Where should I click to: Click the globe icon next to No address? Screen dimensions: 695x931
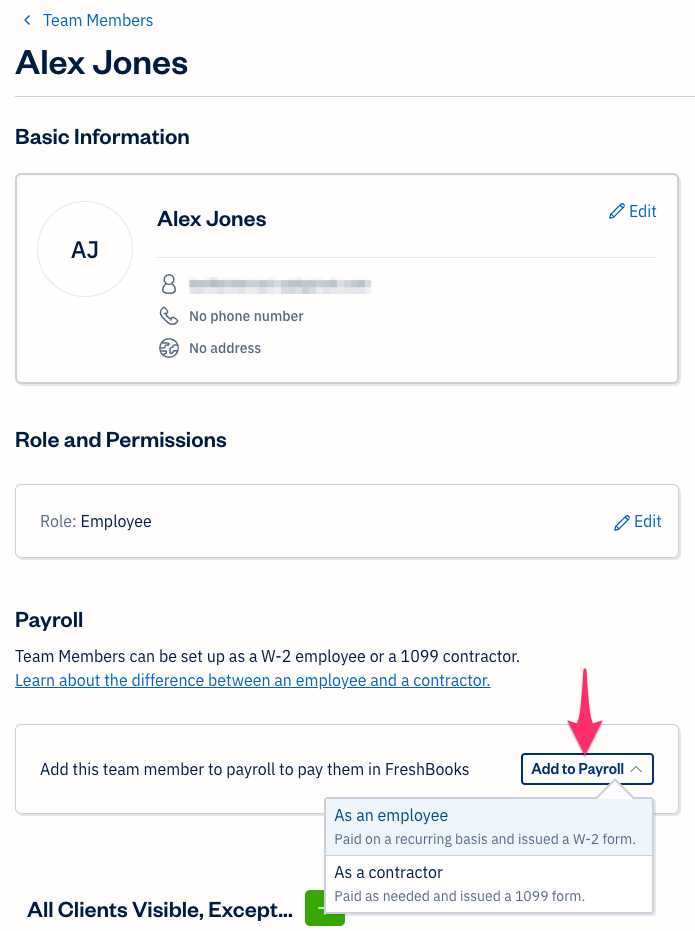click(169, 348)
